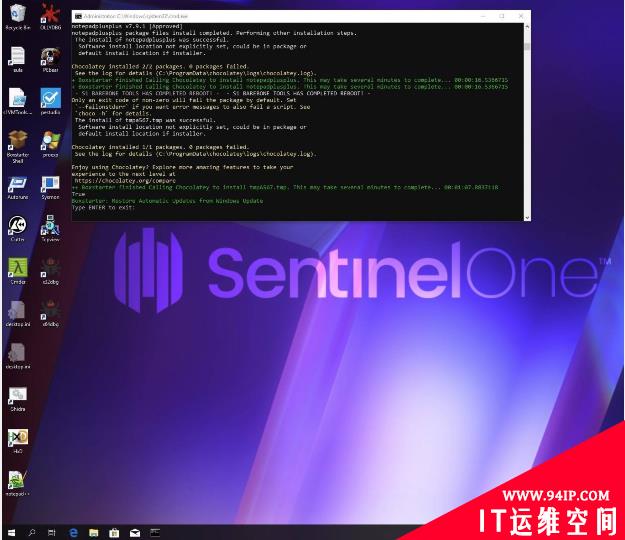Screen dimensions: 625x540
Task: Close the cmd.exe console window
Action: [521, 16]
